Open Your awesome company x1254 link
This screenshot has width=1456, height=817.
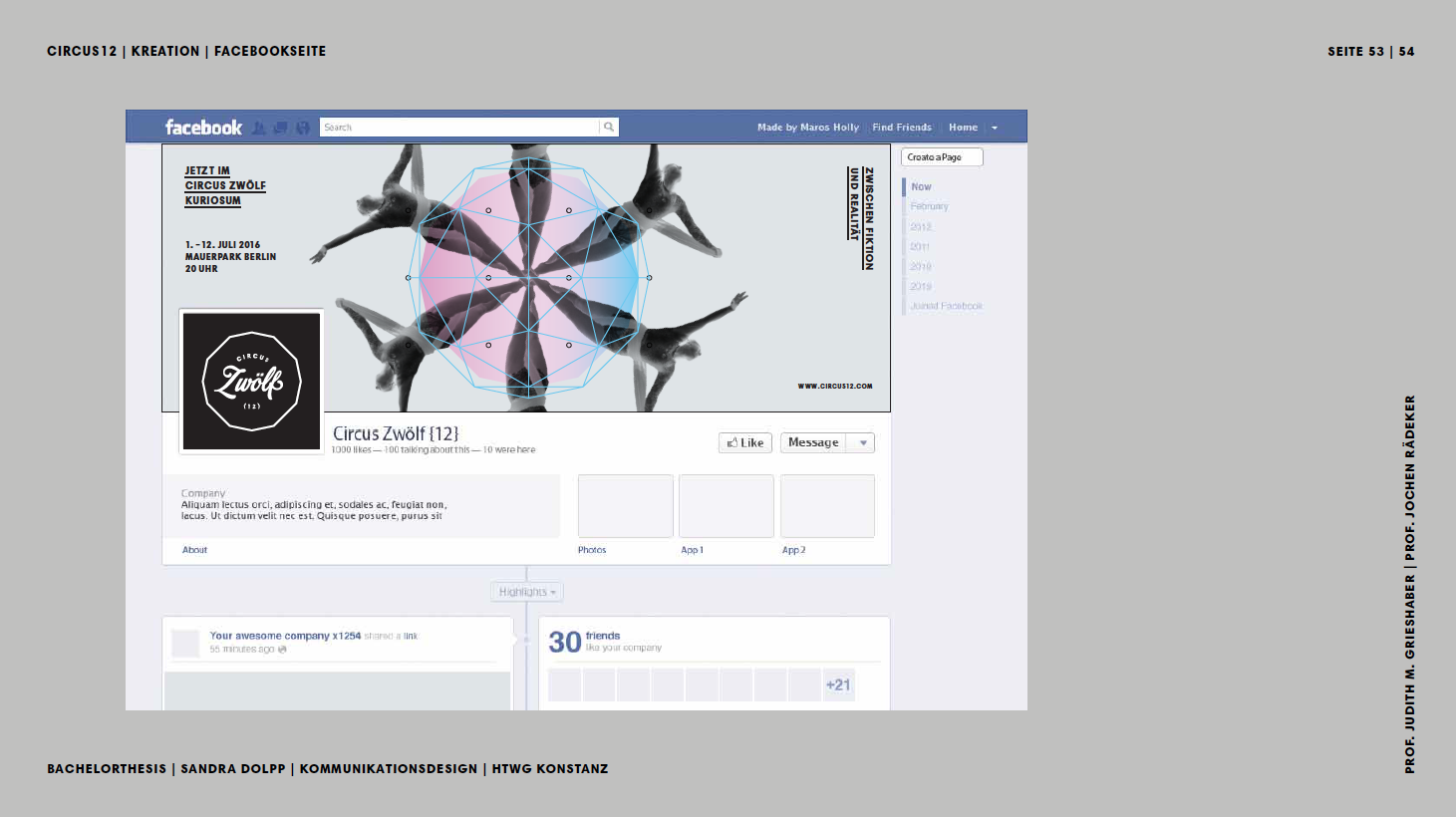pyautogui.click(x=285, y=636)
